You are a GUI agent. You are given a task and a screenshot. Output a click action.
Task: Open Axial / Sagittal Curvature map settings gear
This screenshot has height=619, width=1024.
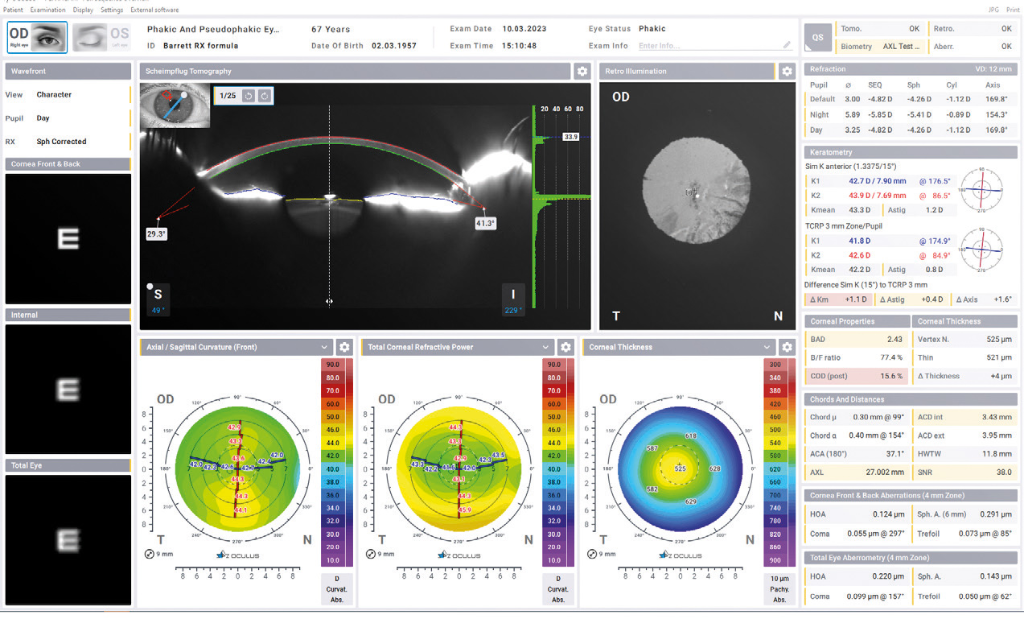click(x=344, y=347)
